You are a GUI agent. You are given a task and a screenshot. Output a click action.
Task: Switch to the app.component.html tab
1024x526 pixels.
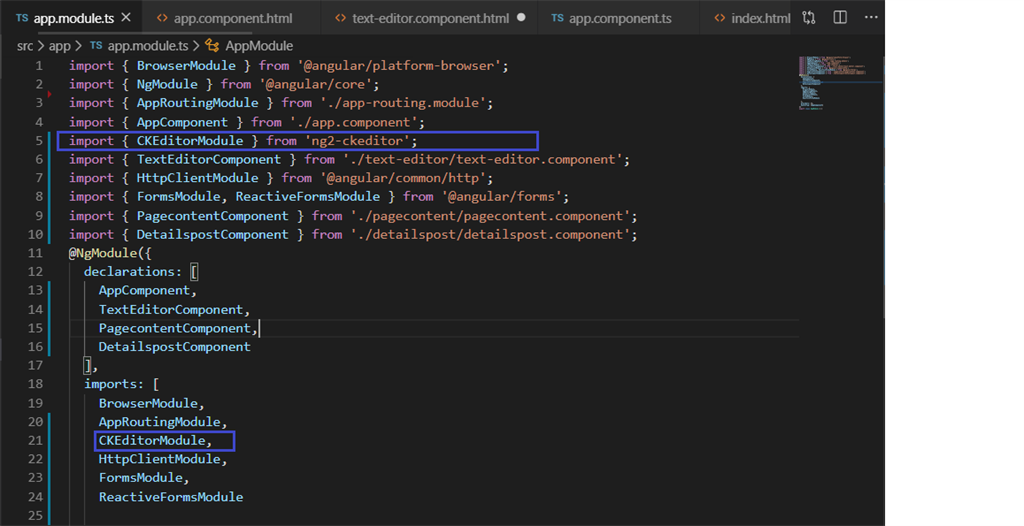tap(225, 18)
